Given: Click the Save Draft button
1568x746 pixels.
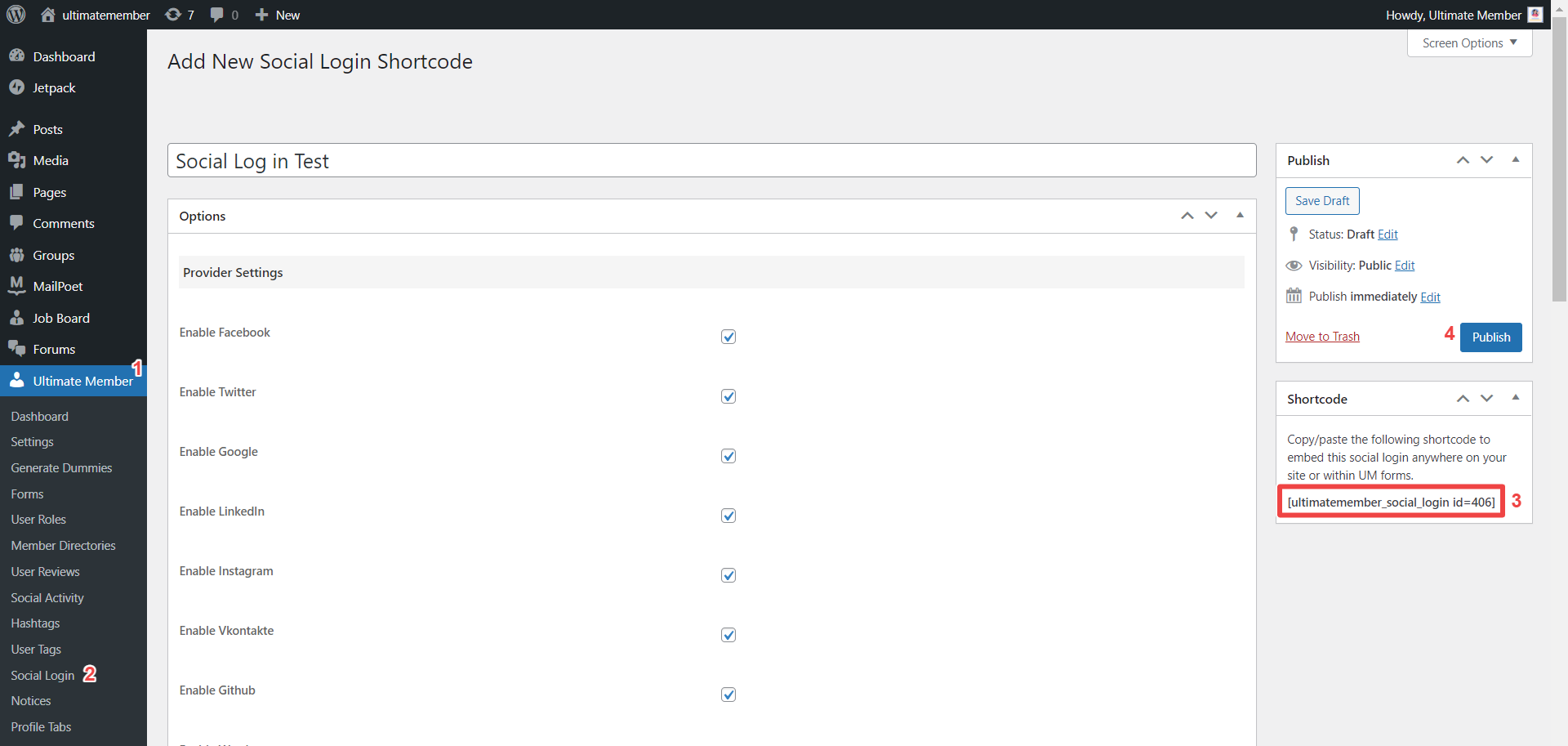Looking at the screenshot, I should pyautogui.click(x=1322, y=201).
